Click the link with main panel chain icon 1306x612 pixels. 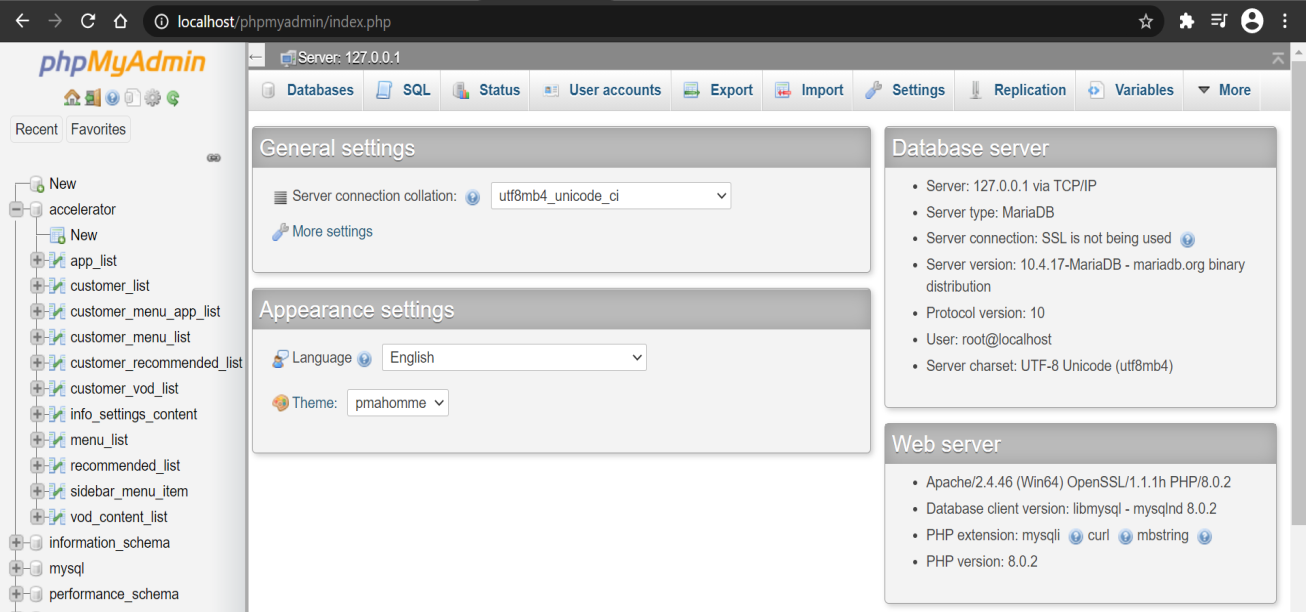tap(213, 158)
